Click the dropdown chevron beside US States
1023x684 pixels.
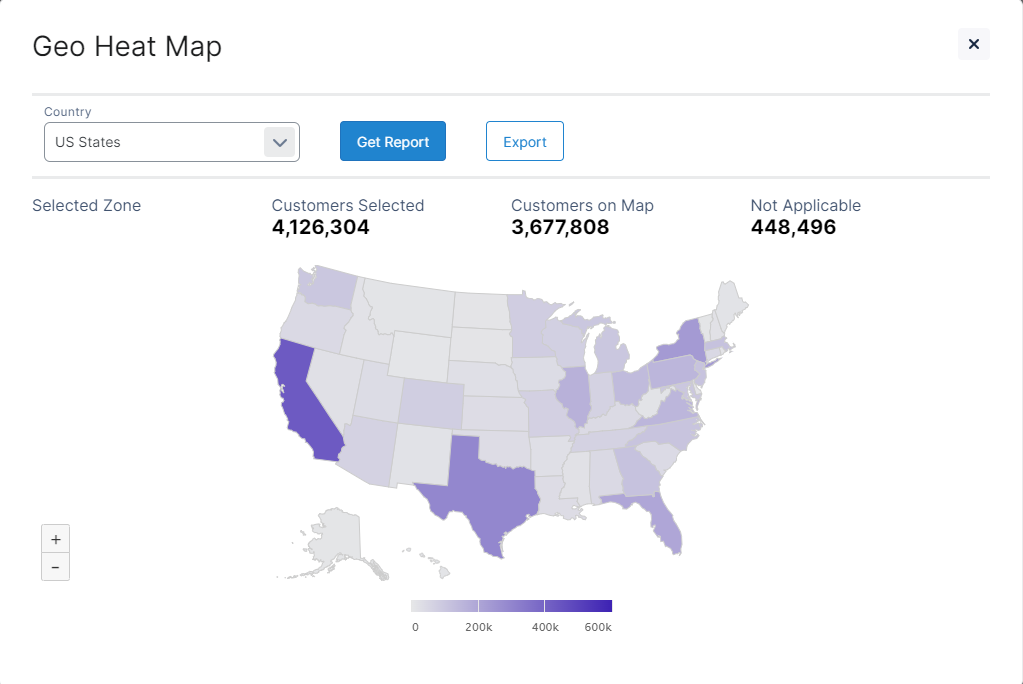pos(280,142)
